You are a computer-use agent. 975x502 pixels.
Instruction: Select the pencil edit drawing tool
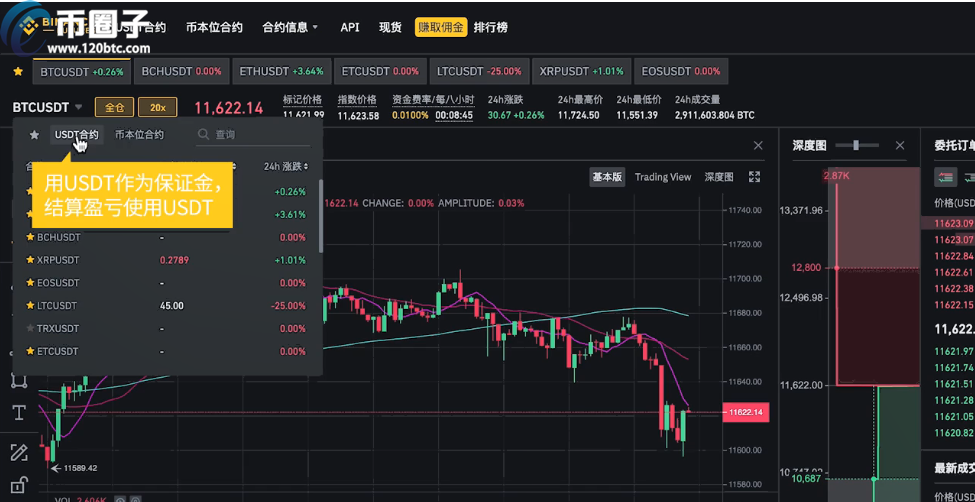coord(19,453)
